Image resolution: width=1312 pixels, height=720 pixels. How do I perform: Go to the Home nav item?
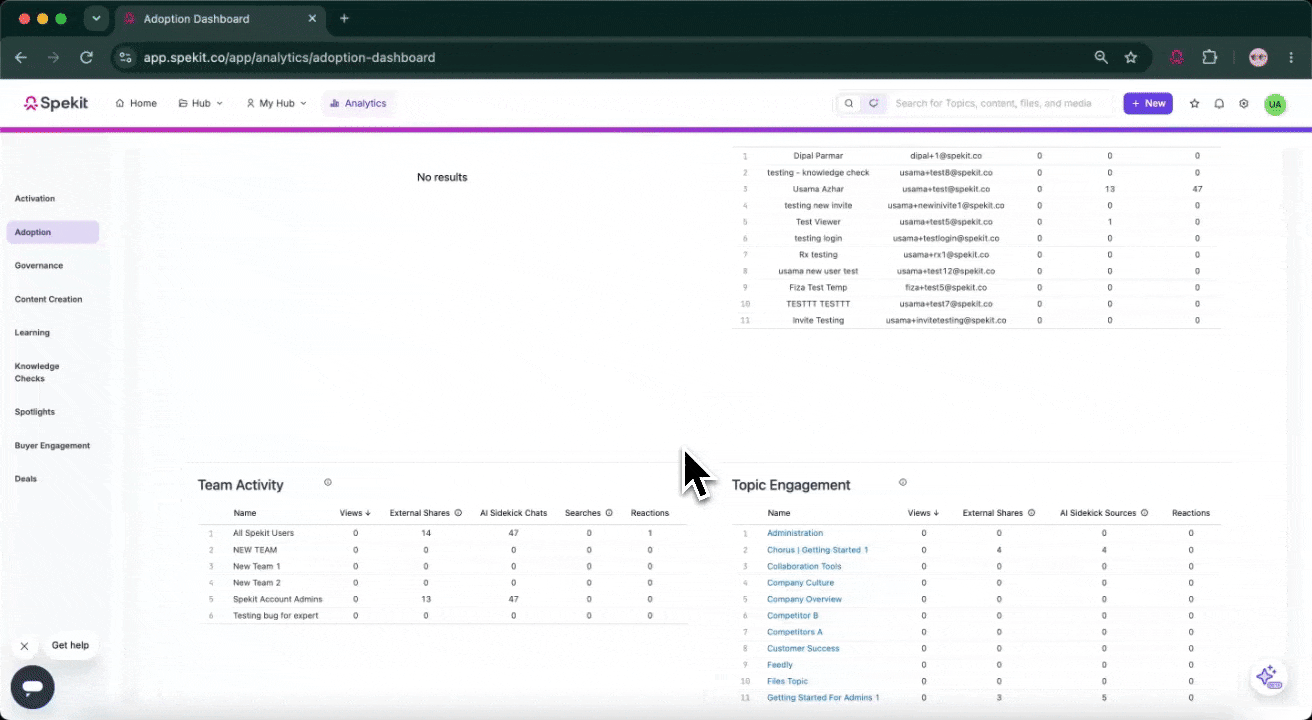[x=136, y=103]
